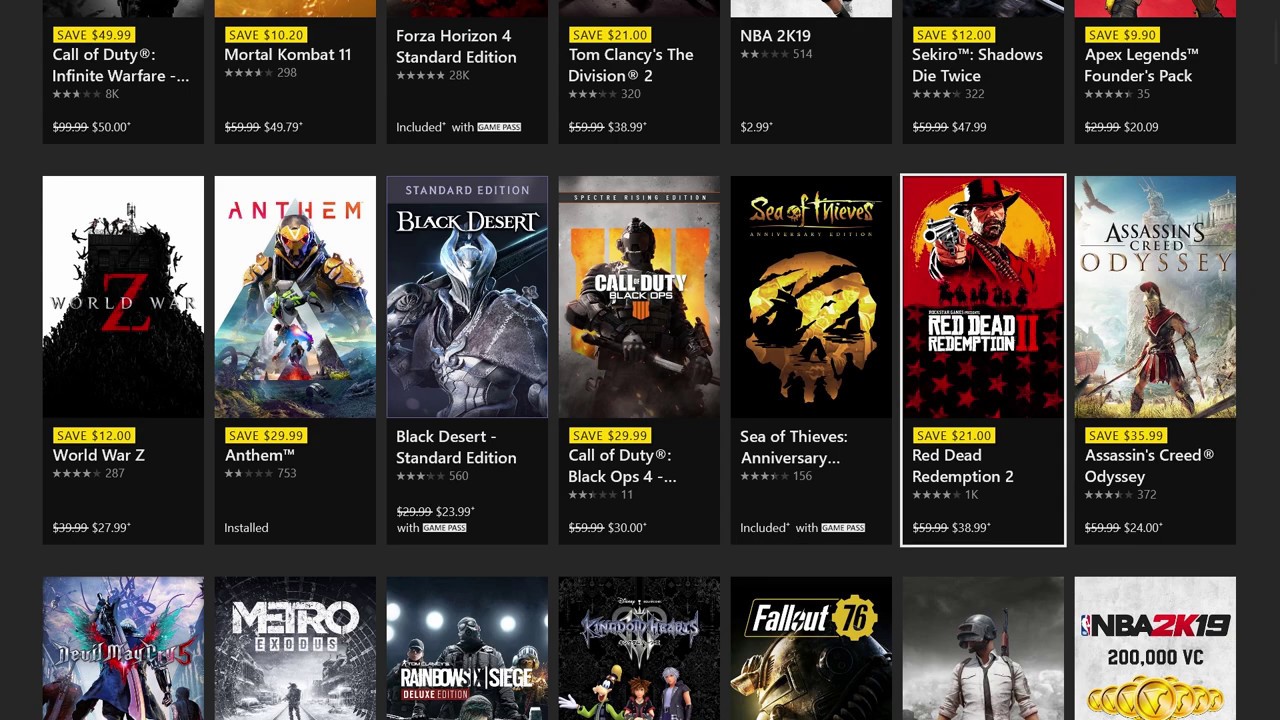Open Sea of Thieves: Anniversary title text
The image size is (1280, 720).
pyautogui.click(x=793, y=447)
